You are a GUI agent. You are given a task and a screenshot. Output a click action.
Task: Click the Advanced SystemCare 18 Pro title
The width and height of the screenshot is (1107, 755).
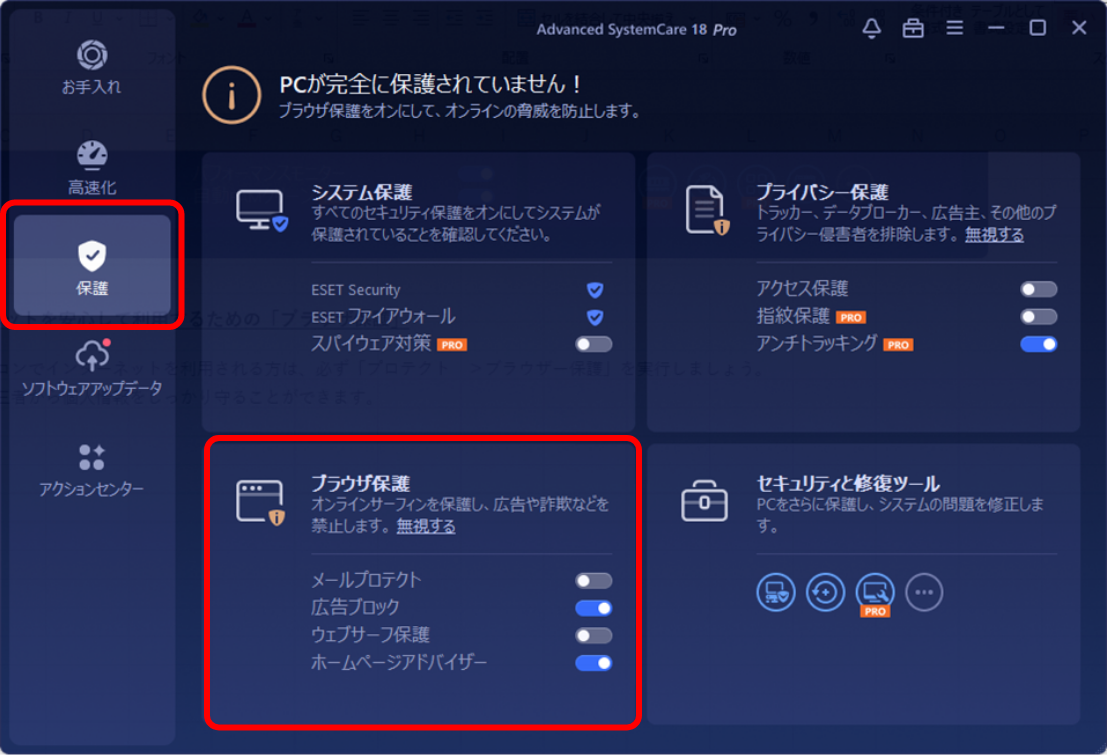(x=636, y=30)
